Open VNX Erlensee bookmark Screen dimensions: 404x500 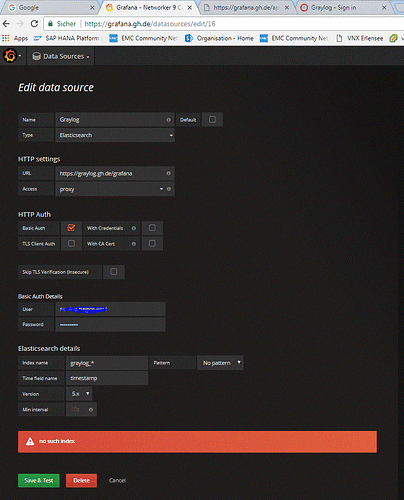click(360, 38)
